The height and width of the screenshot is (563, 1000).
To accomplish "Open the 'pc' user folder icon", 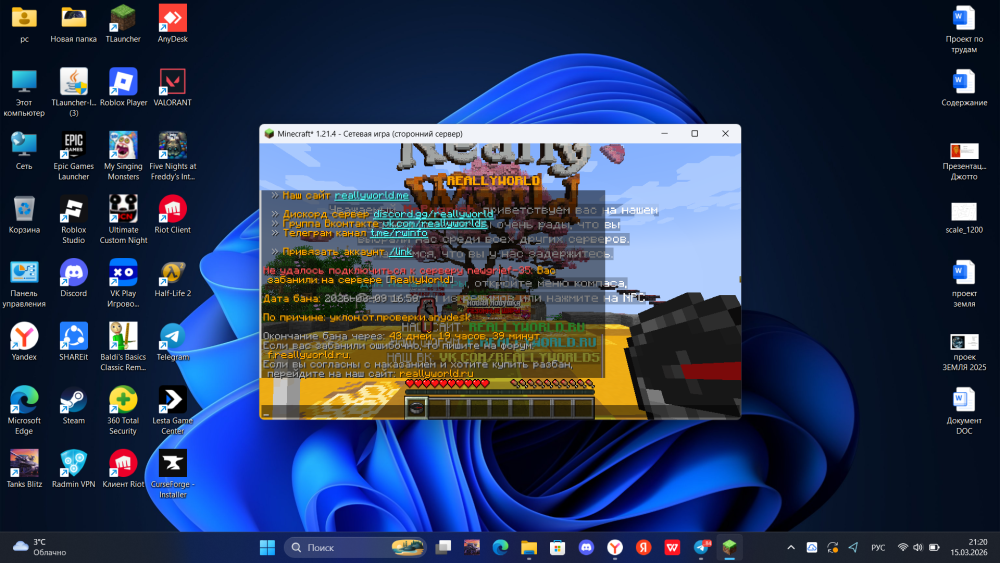I will 24,24.
